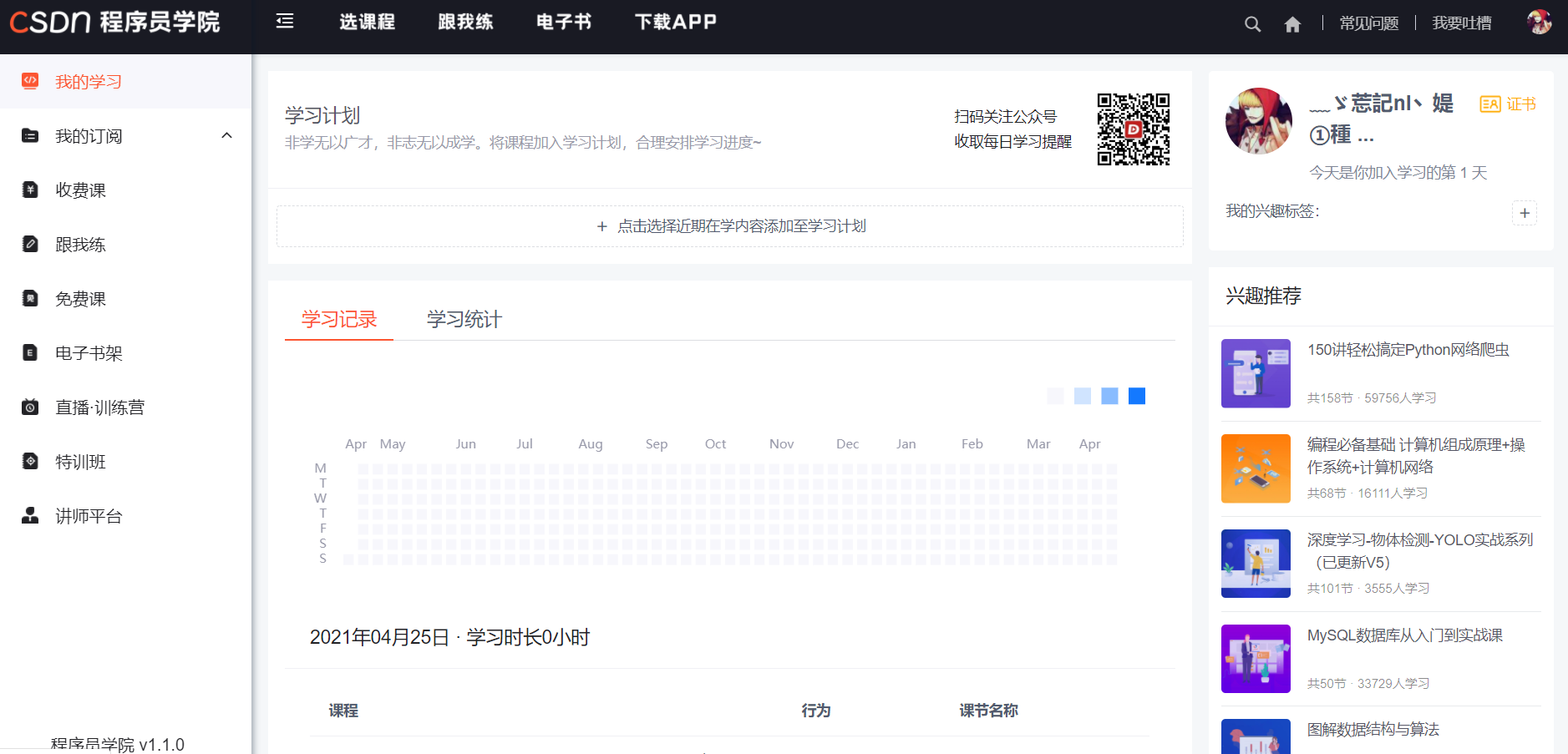Viewport: 1568px width, 754px height.
Task: Click 跟我练 sidebar pencil icon
Action: [x=30, y=244]
